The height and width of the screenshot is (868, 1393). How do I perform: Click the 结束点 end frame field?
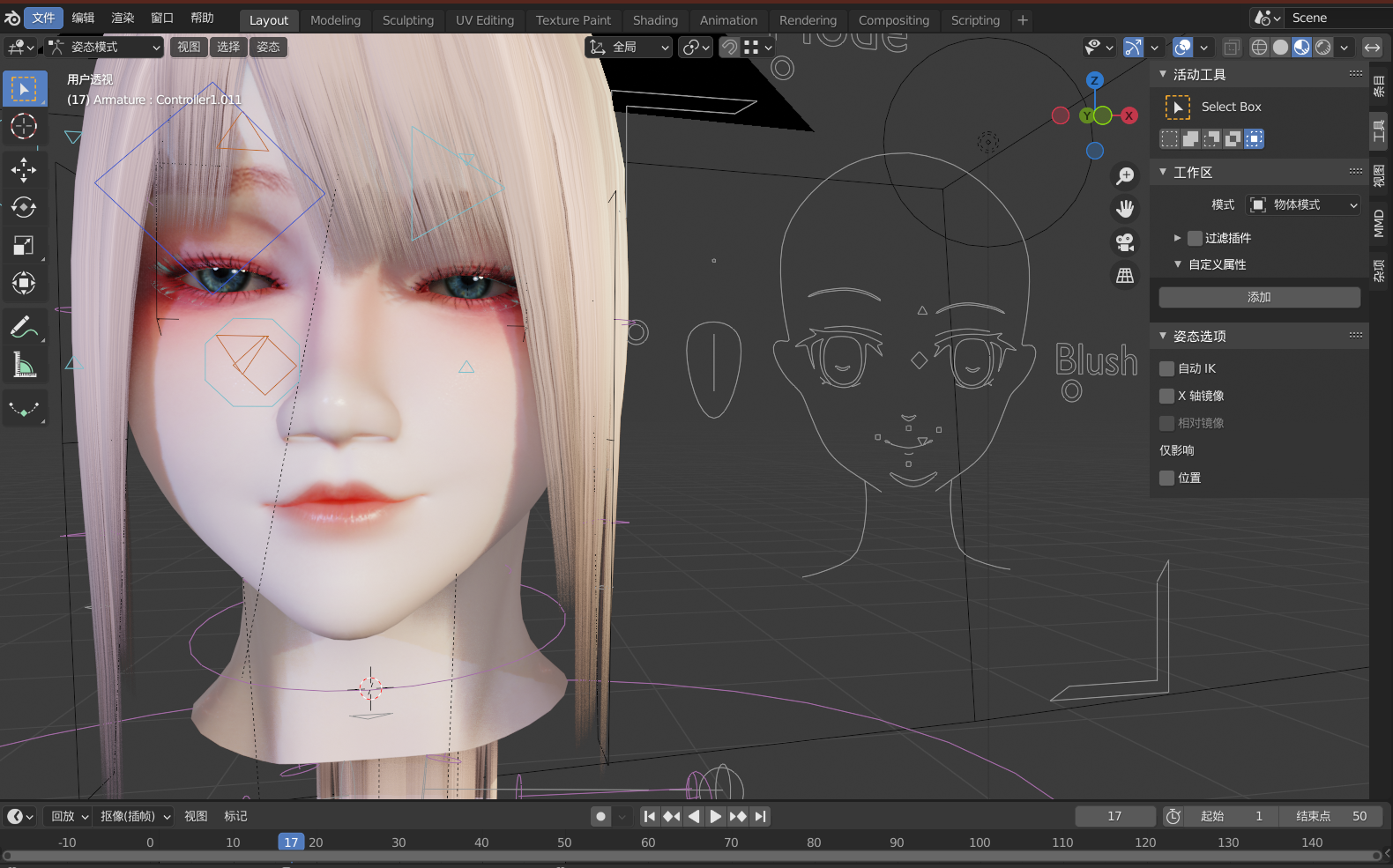[x=1331, y=816]
